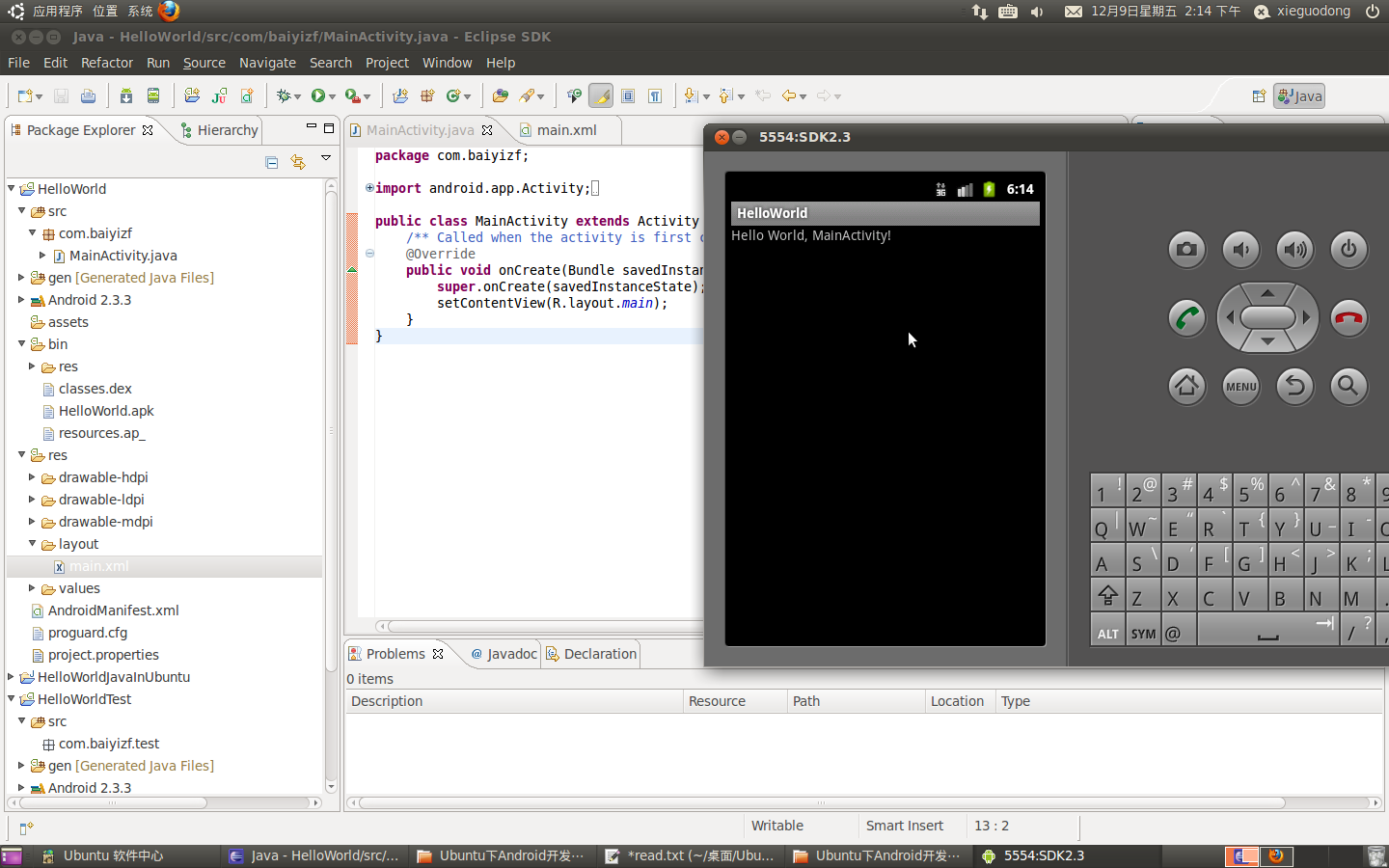Open the Run button dropdown arrow
This screenshot has height=868, width=1389.
pos(332,96)
